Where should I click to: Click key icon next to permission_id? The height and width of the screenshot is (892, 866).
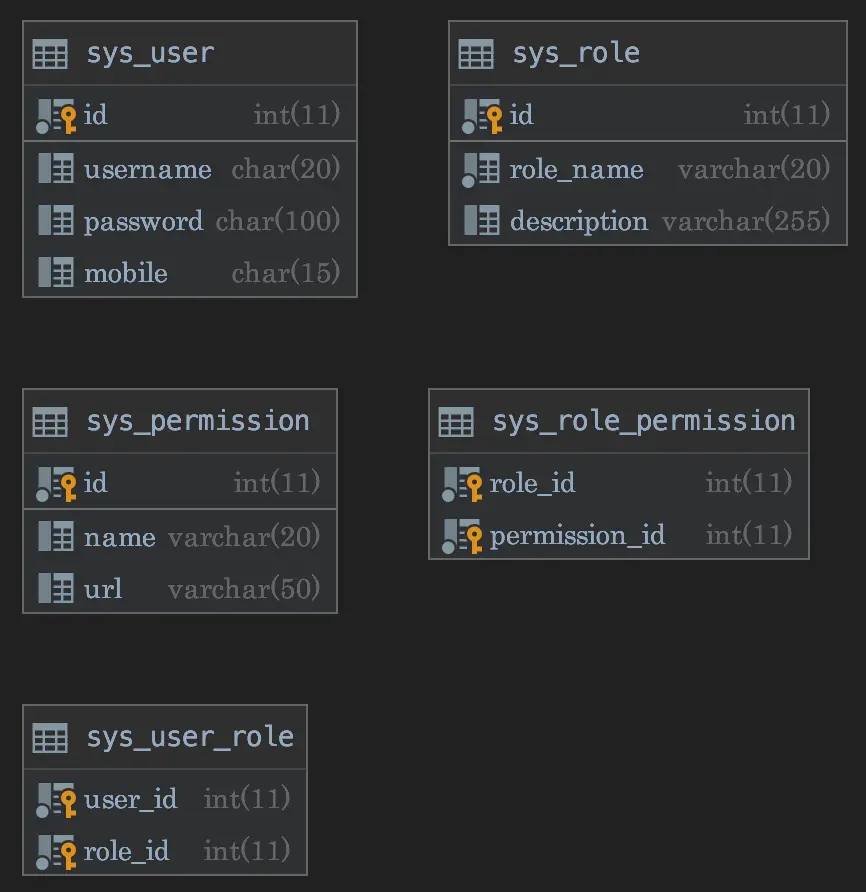click(x=463, y=536)
